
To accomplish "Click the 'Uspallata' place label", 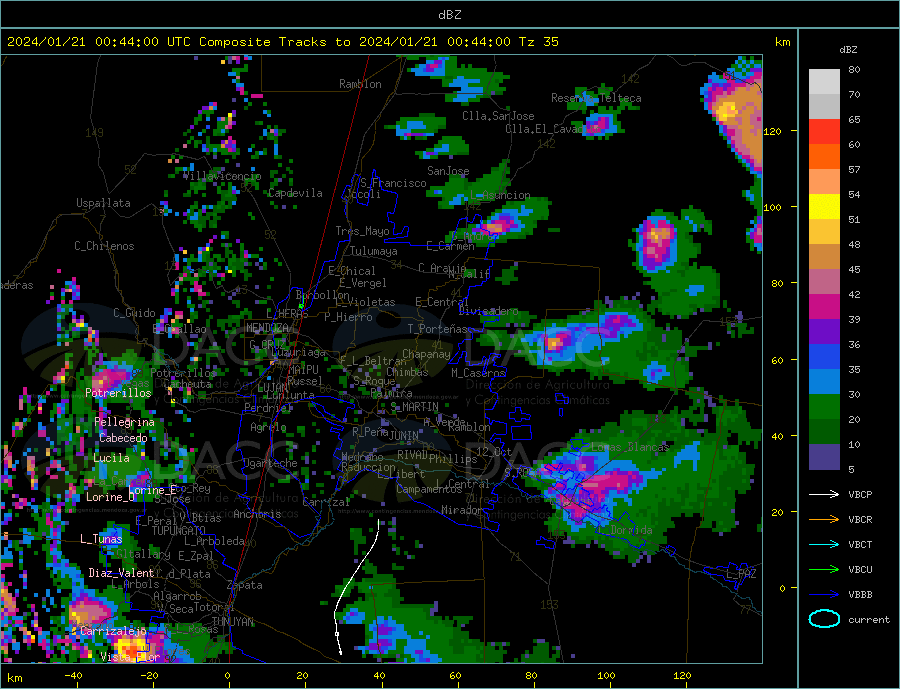I will [103, 203].
